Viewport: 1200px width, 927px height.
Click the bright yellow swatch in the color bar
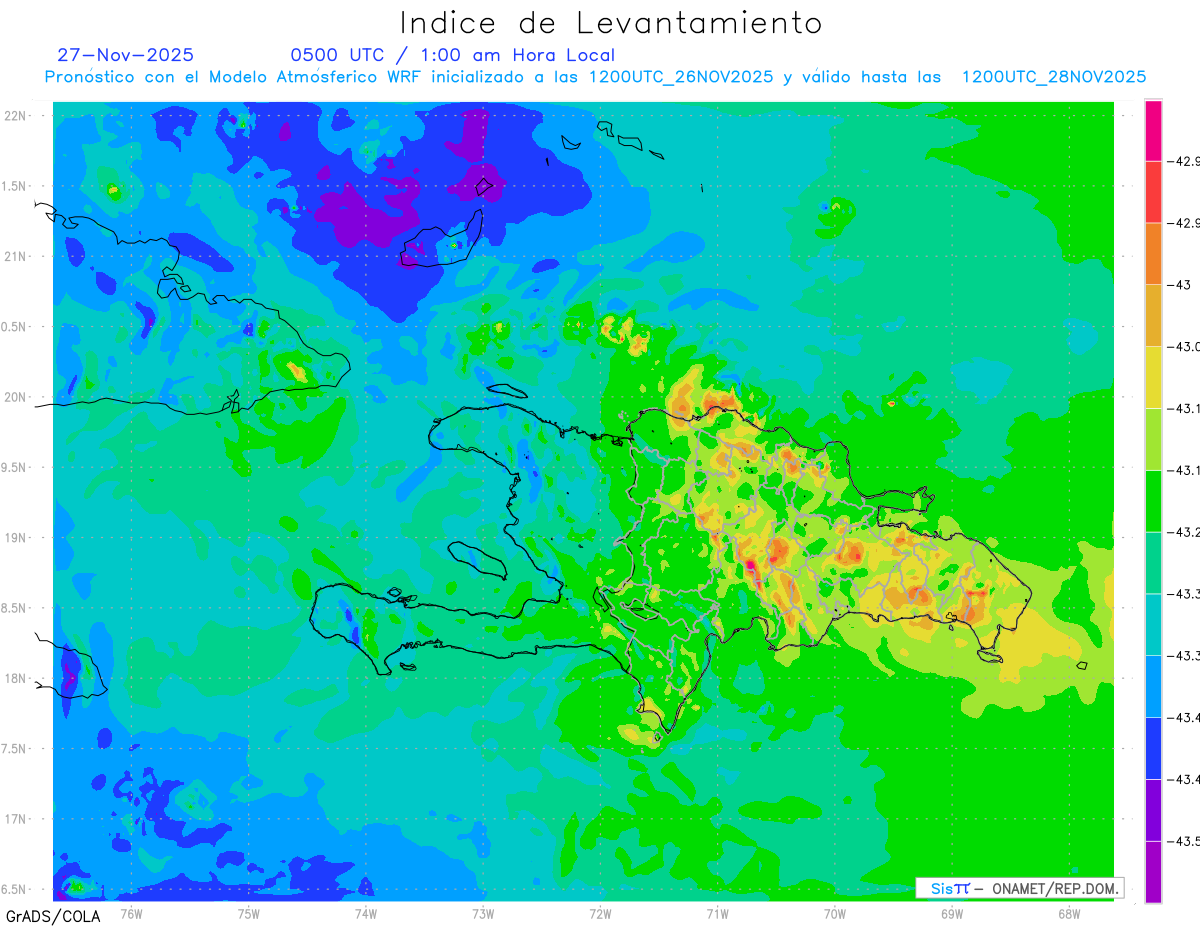pyautogui.click(x=1153, y=377)
